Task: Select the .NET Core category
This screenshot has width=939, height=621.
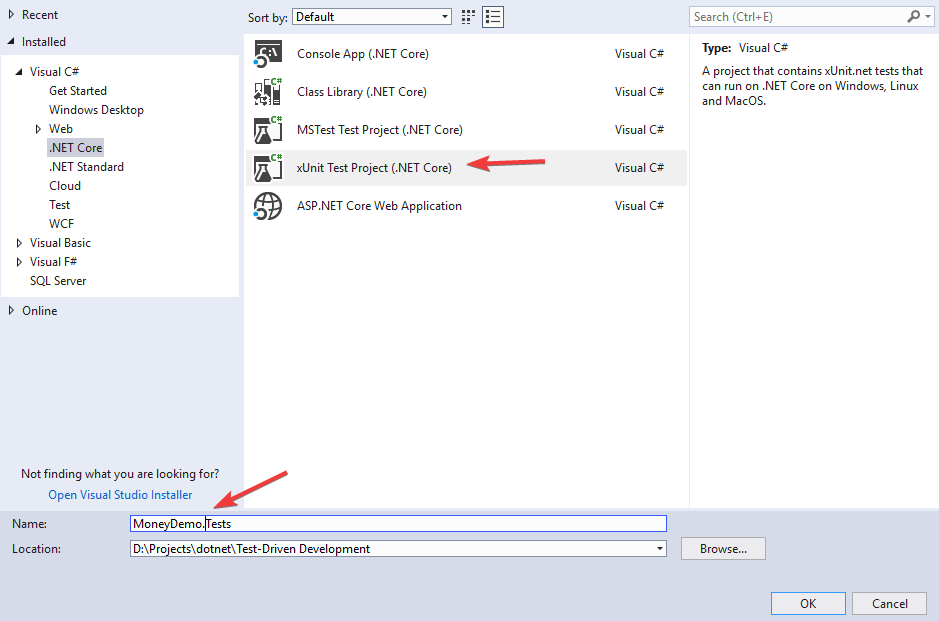Action: coord(75,148)
